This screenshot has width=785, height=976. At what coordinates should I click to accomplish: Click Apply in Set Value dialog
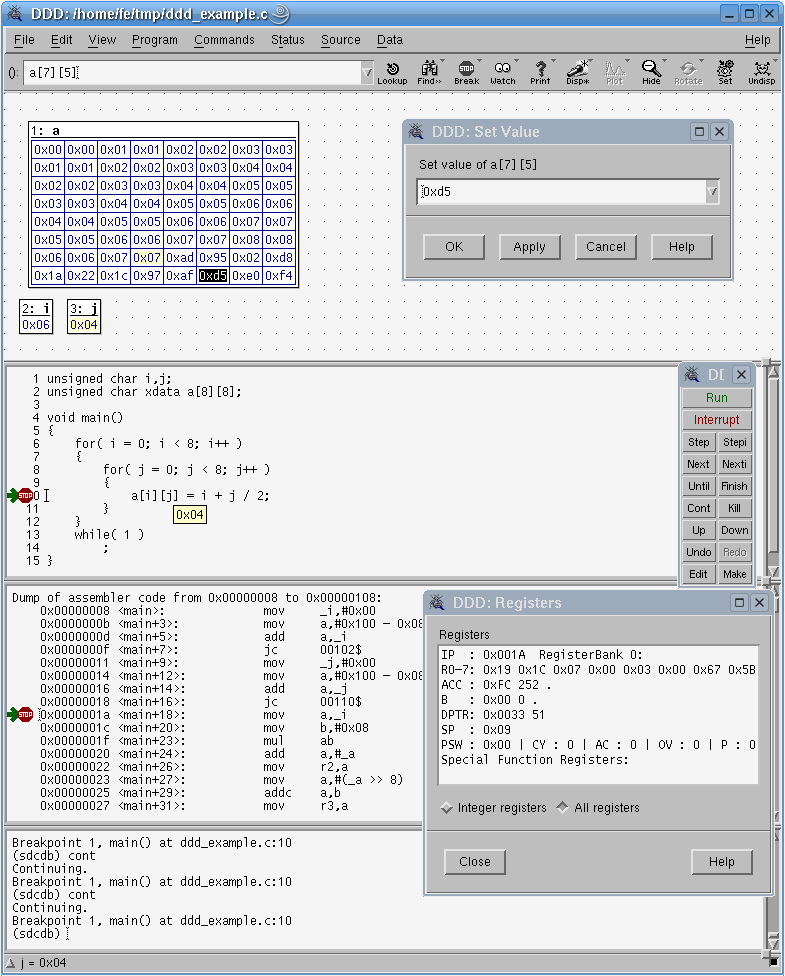pos(529,247)
